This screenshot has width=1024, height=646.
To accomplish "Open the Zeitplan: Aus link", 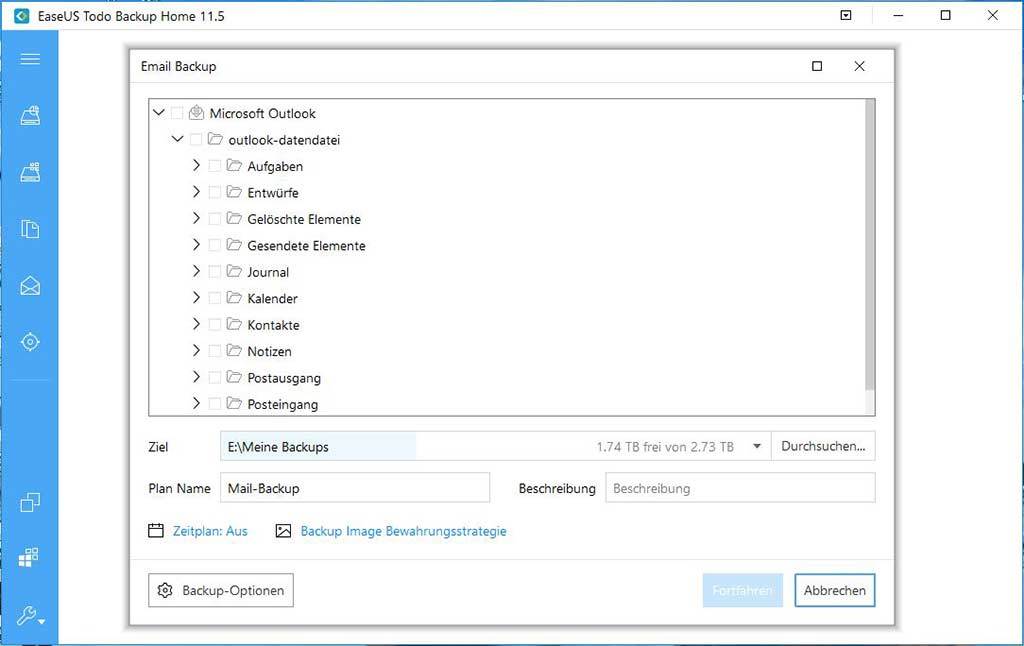I will (x=210, y=531).
